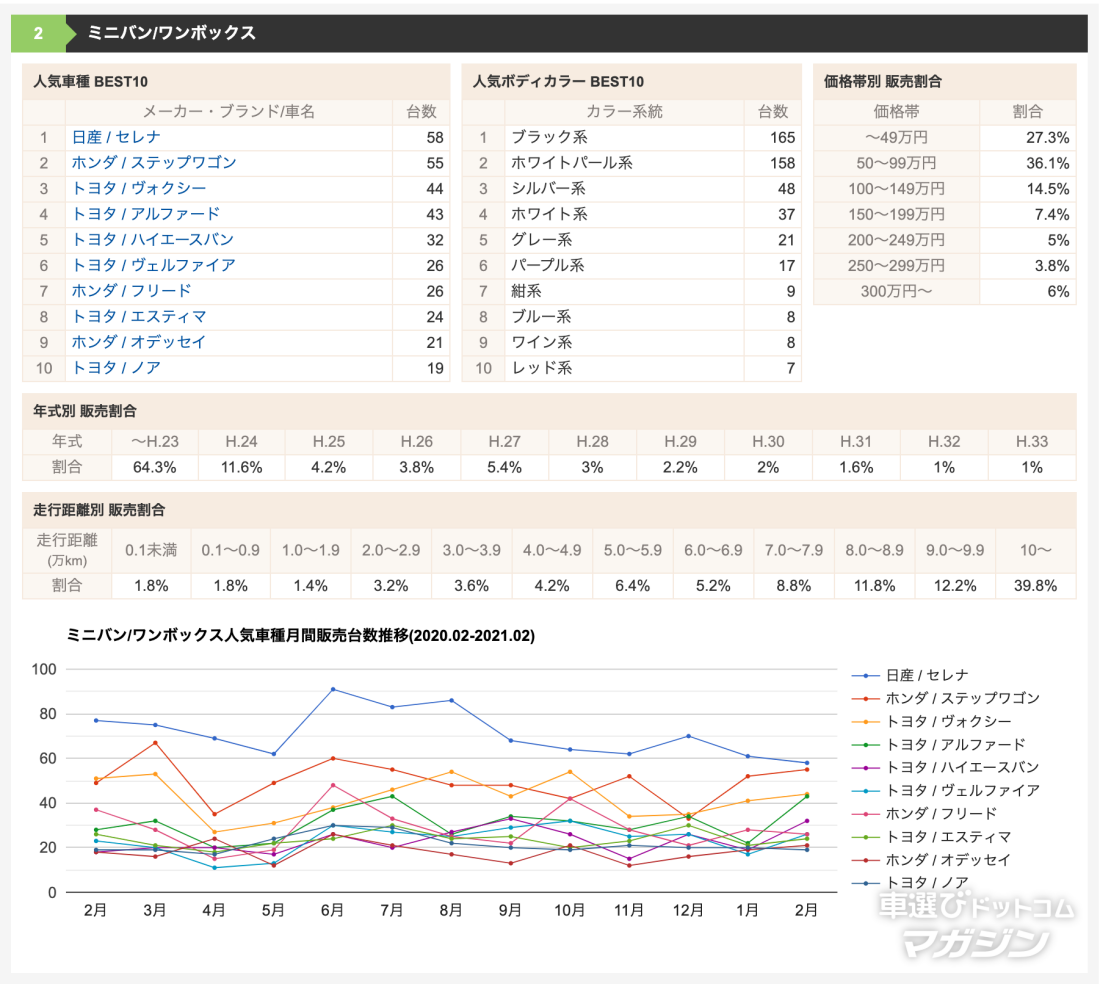1100x984 pixels.
Task: Click the カラー系統 column header
Action: point(624,112)
